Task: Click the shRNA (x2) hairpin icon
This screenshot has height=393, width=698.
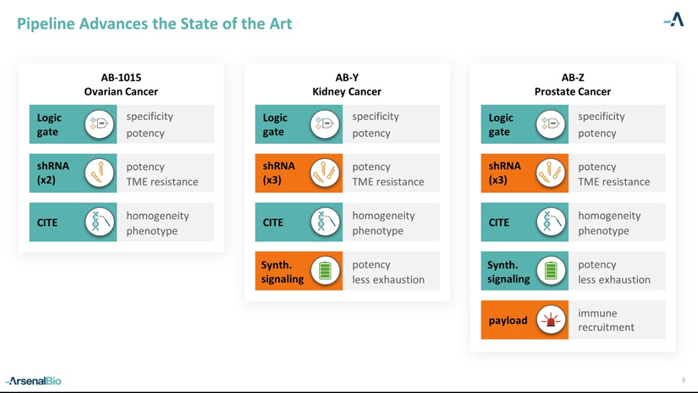Action: [99, 173]
